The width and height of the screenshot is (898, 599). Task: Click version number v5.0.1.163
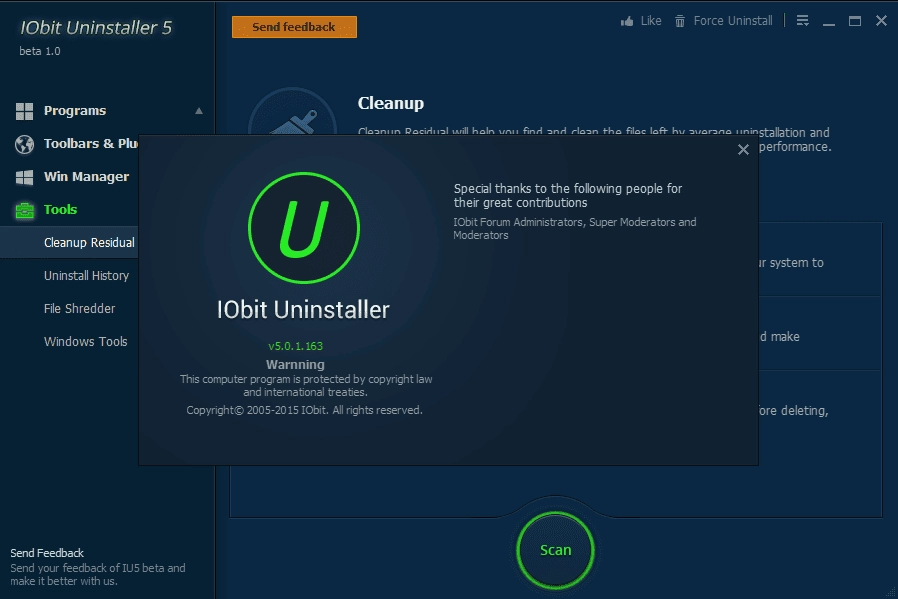(x=296, y=346)
